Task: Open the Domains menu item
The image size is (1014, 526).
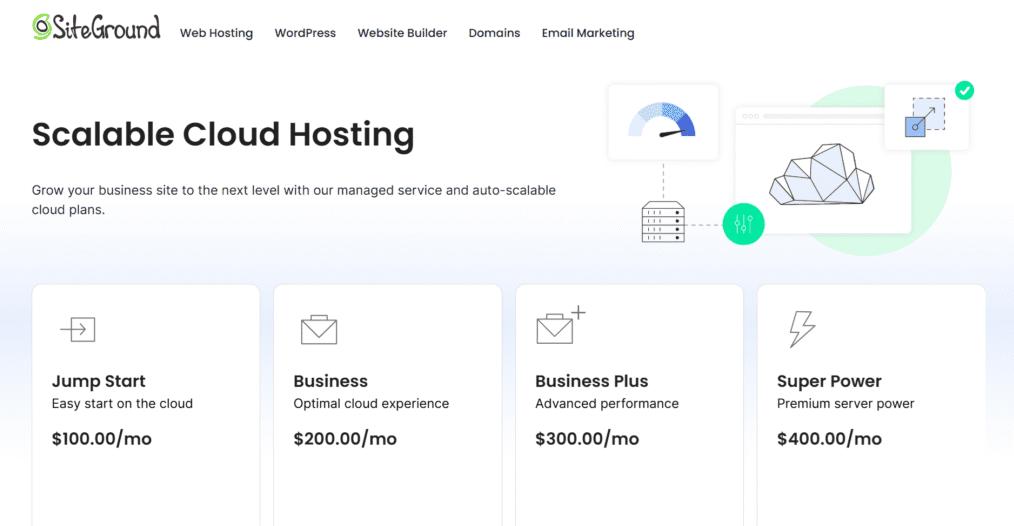Action: (494, 33)
